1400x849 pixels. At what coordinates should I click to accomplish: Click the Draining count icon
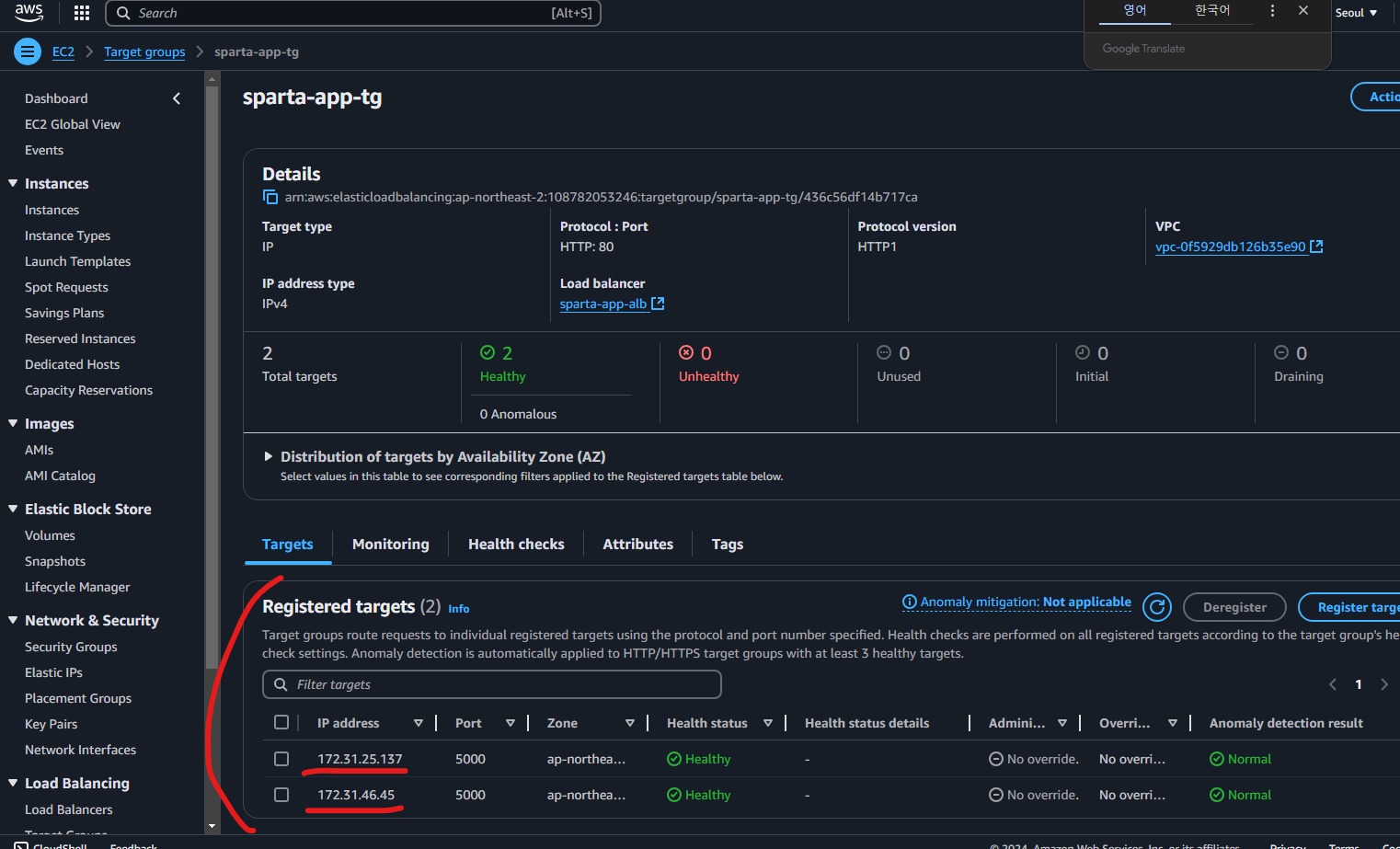[1281, 352]
